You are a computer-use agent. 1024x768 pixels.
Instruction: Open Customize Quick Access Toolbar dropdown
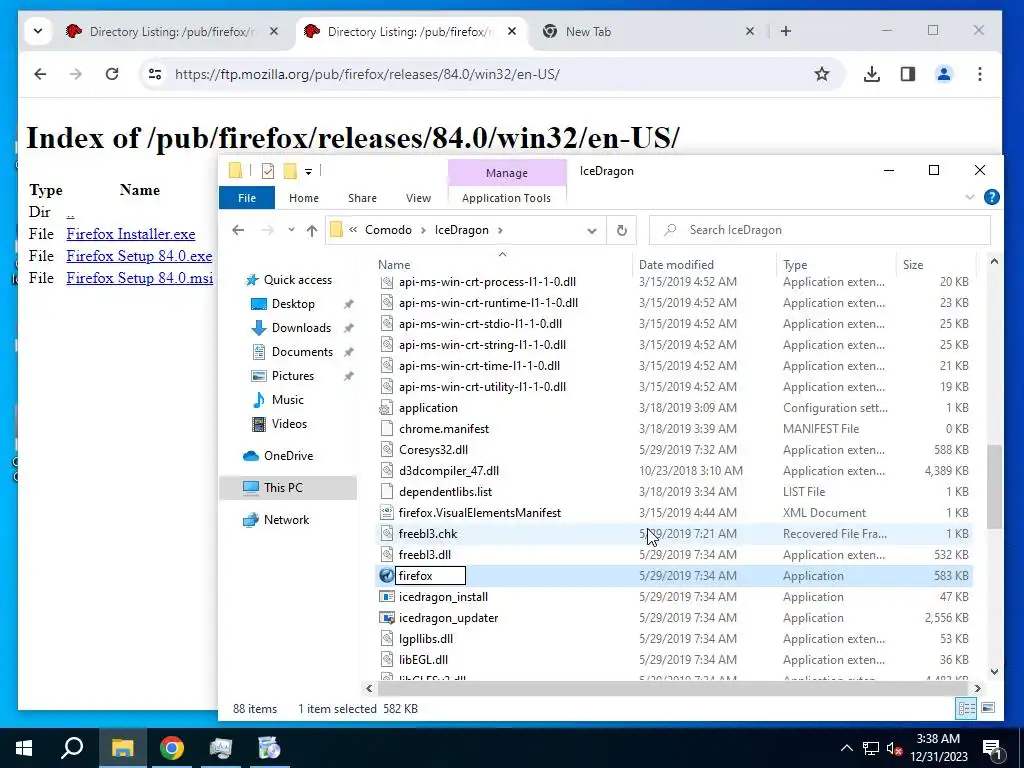[308, 172]
